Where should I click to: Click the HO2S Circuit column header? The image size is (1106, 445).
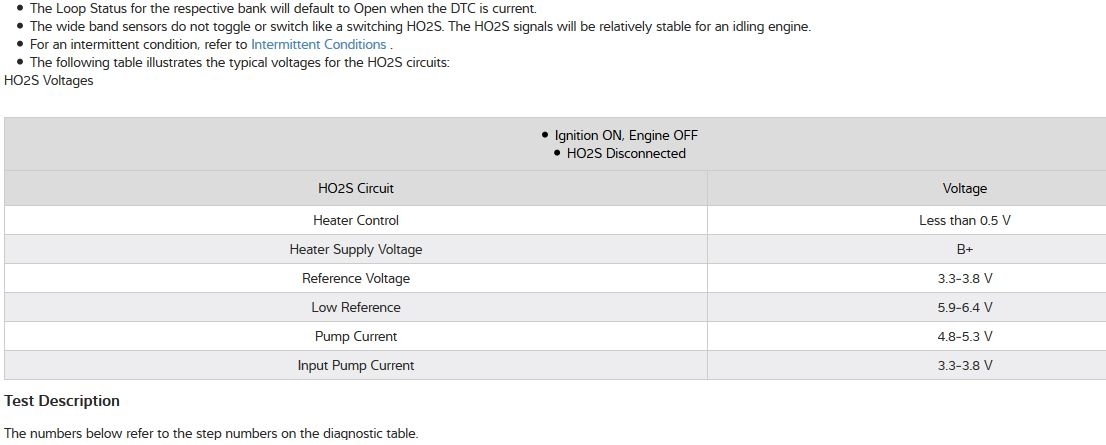tap(356, 188)
